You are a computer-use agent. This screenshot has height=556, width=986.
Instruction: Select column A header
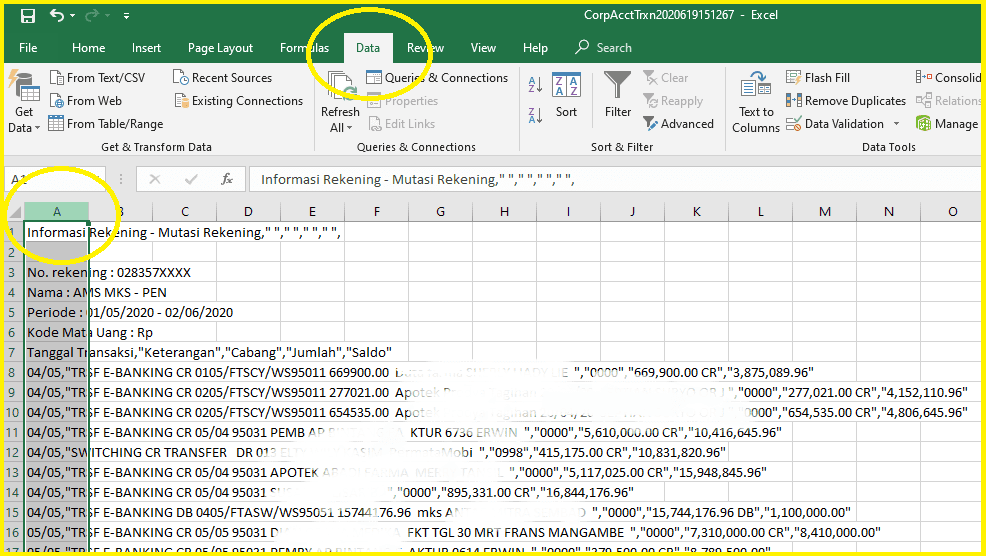coord(57,211)
